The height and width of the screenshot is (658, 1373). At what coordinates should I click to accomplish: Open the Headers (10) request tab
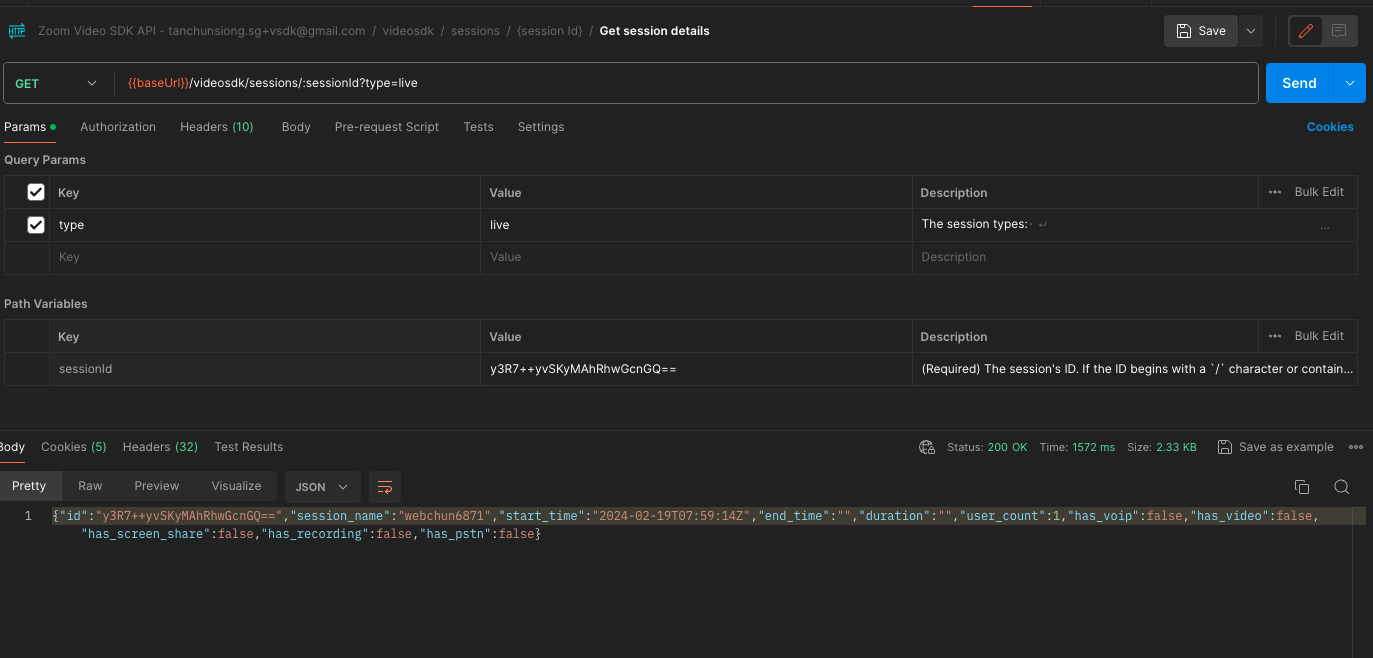(x=217, y=127)
